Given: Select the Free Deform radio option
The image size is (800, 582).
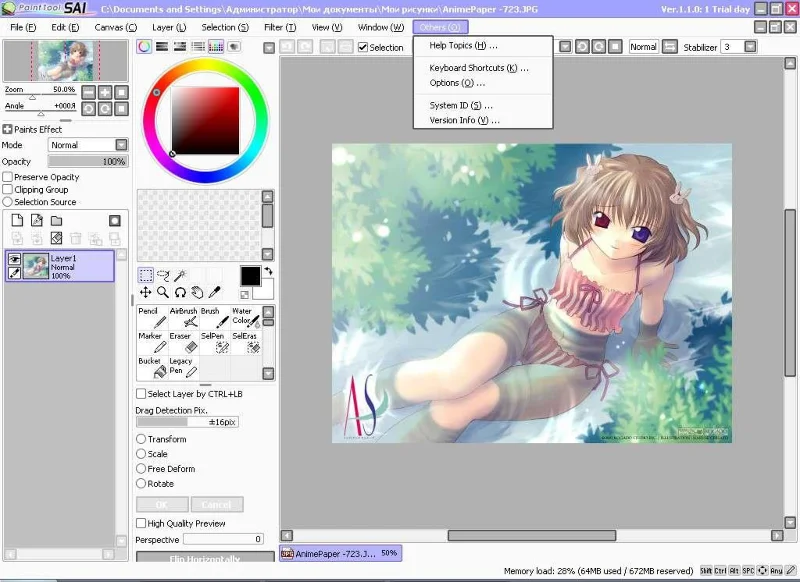Looking at the screenshot, I should (x=141, y=468).
